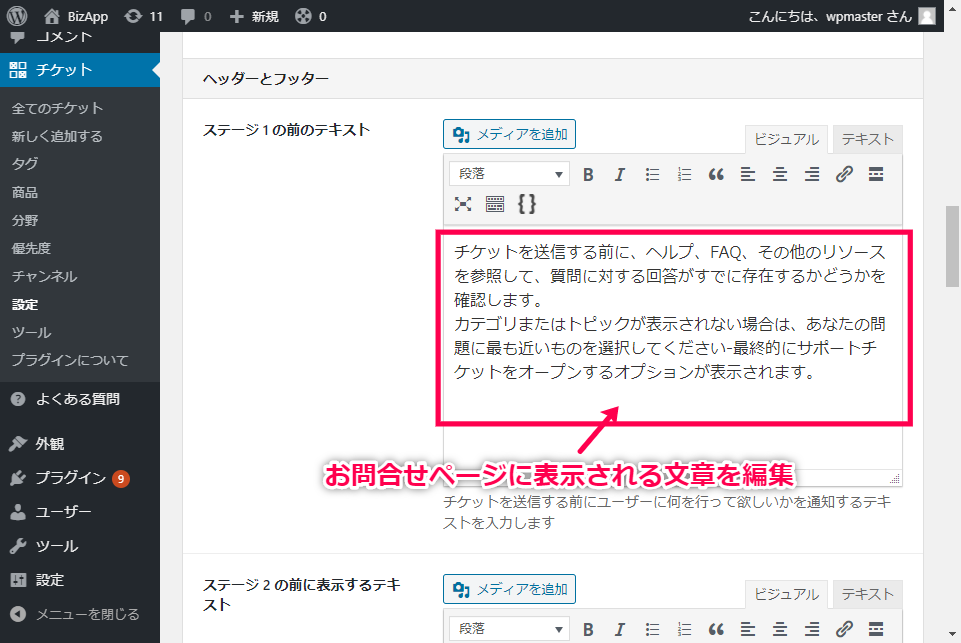Insert link in Stage 2 editor
The width and height of the screenshot is (961, 643).
point(844,630)
